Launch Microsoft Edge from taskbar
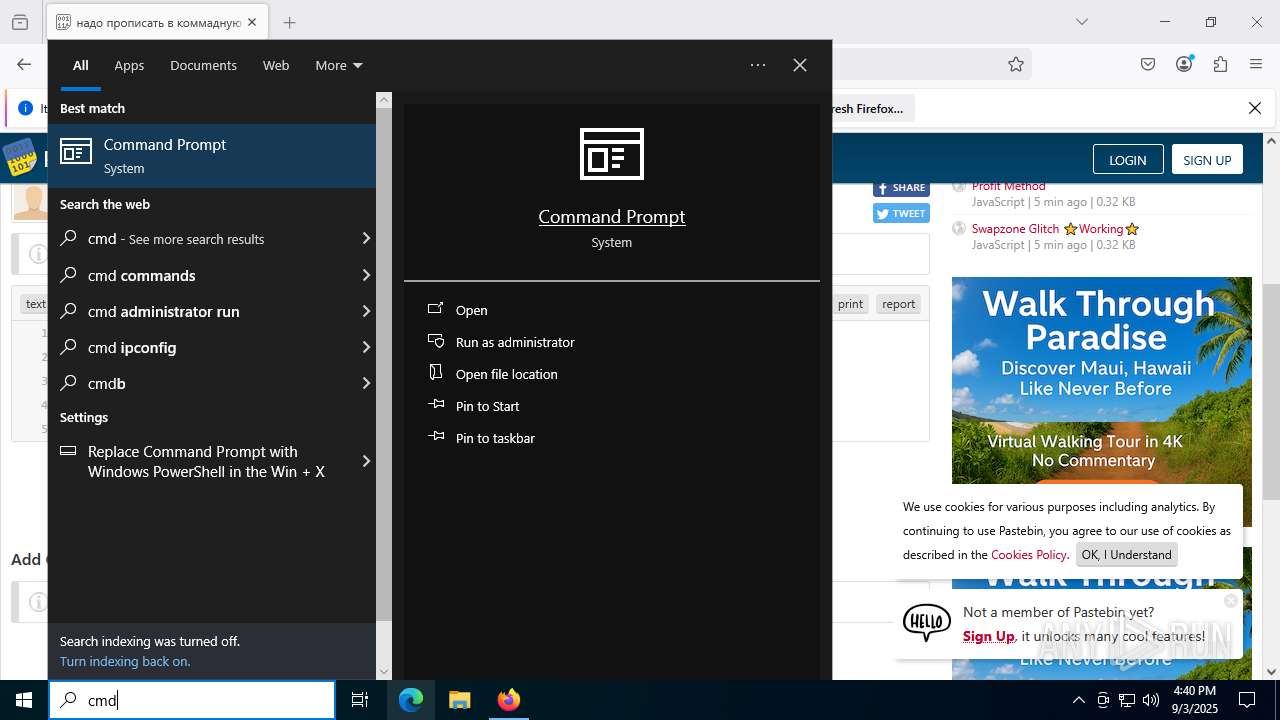Screen dimensions: 1280x720 411,700
